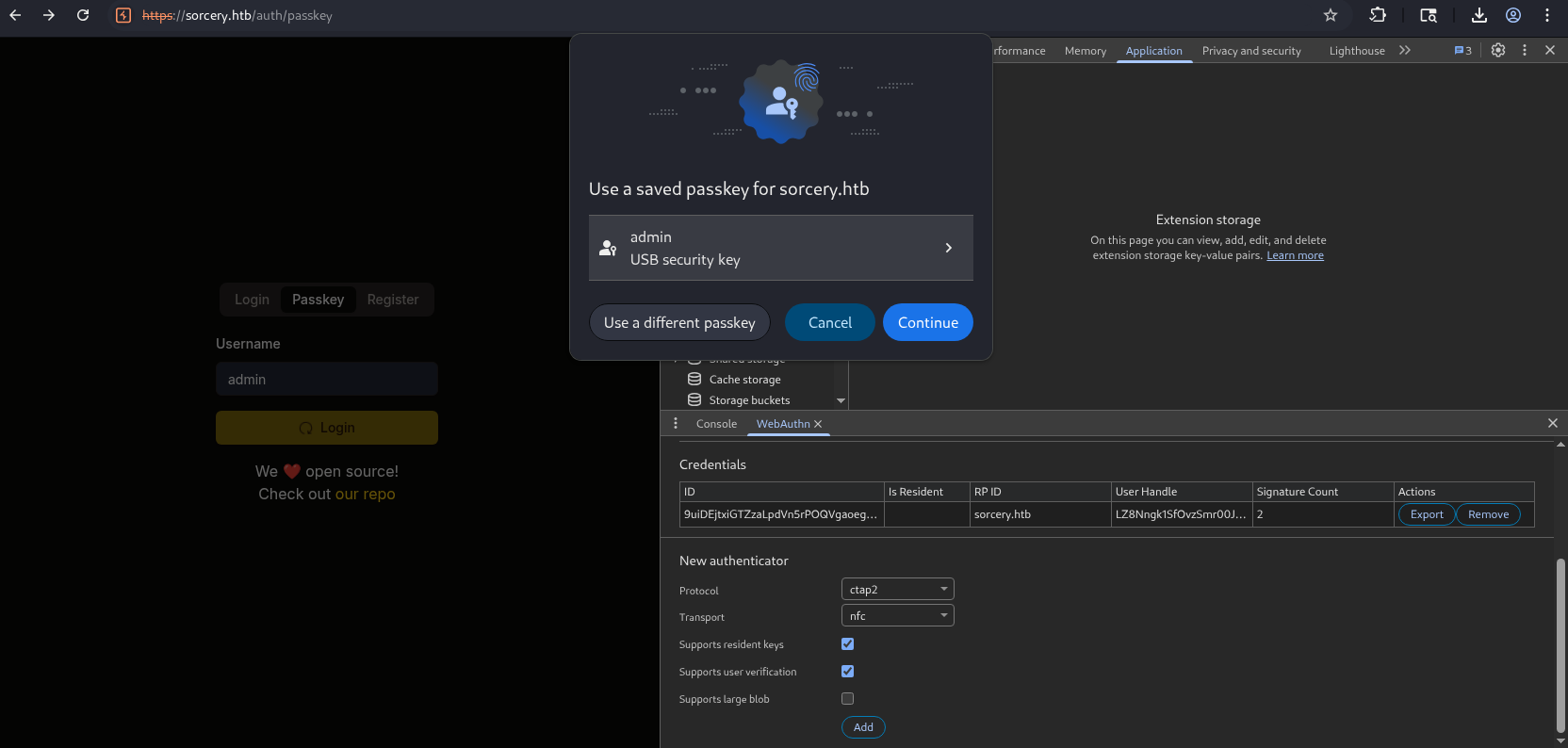Open DevTools settings gear icon

(x=1498, y=50)
